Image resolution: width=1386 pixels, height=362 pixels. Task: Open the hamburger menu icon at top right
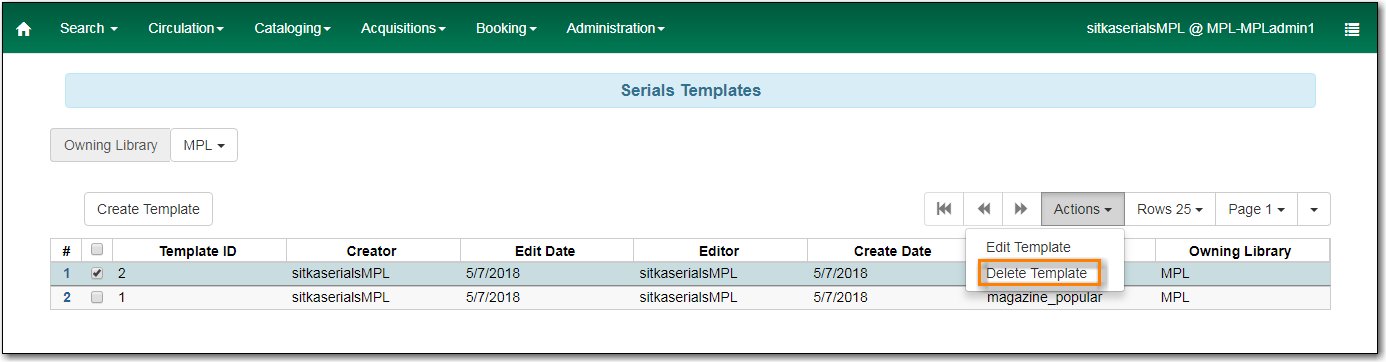1352,29
